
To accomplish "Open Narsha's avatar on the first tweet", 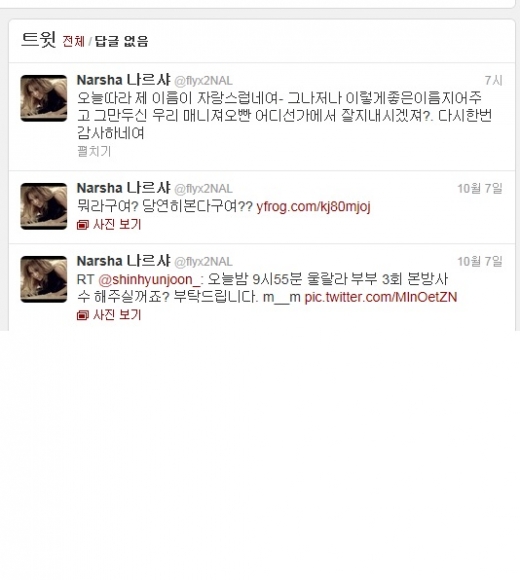I will tap(44, 98).
